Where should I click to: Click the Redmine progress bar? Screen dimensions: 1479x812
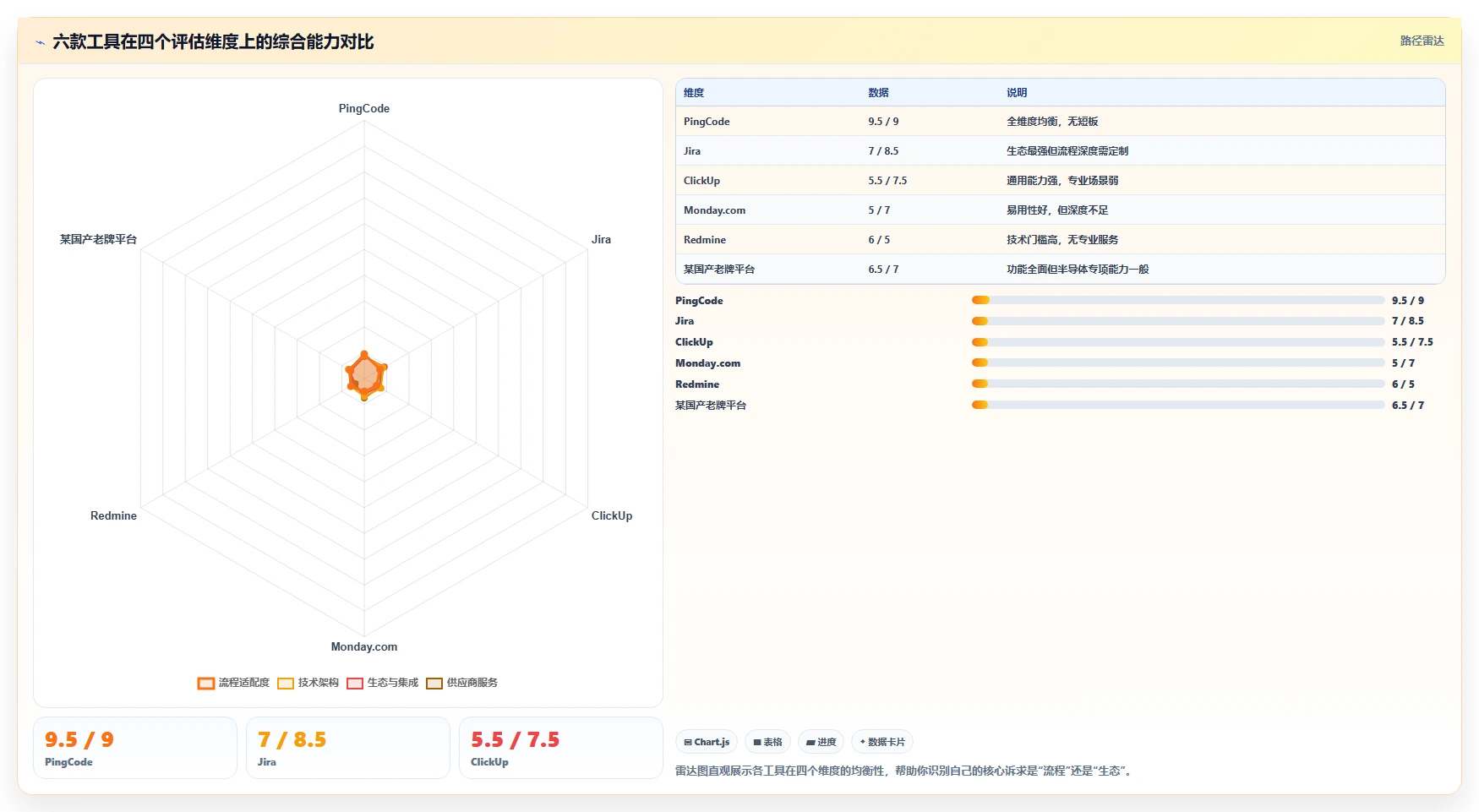[x=1178, y=384]
